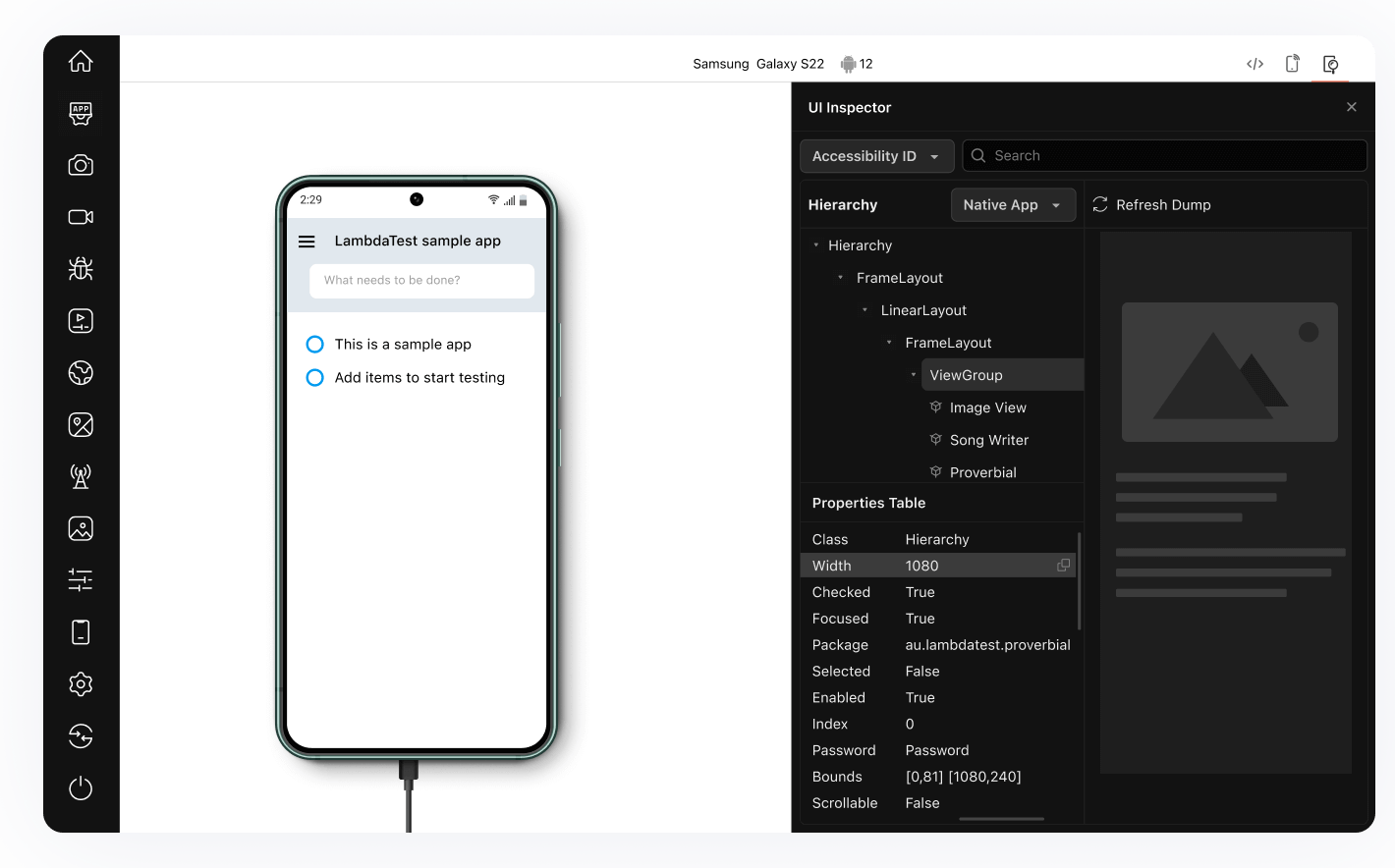1395x868 pixels.
Task: Click the network throttling tower icon
Action: point(82,475)
